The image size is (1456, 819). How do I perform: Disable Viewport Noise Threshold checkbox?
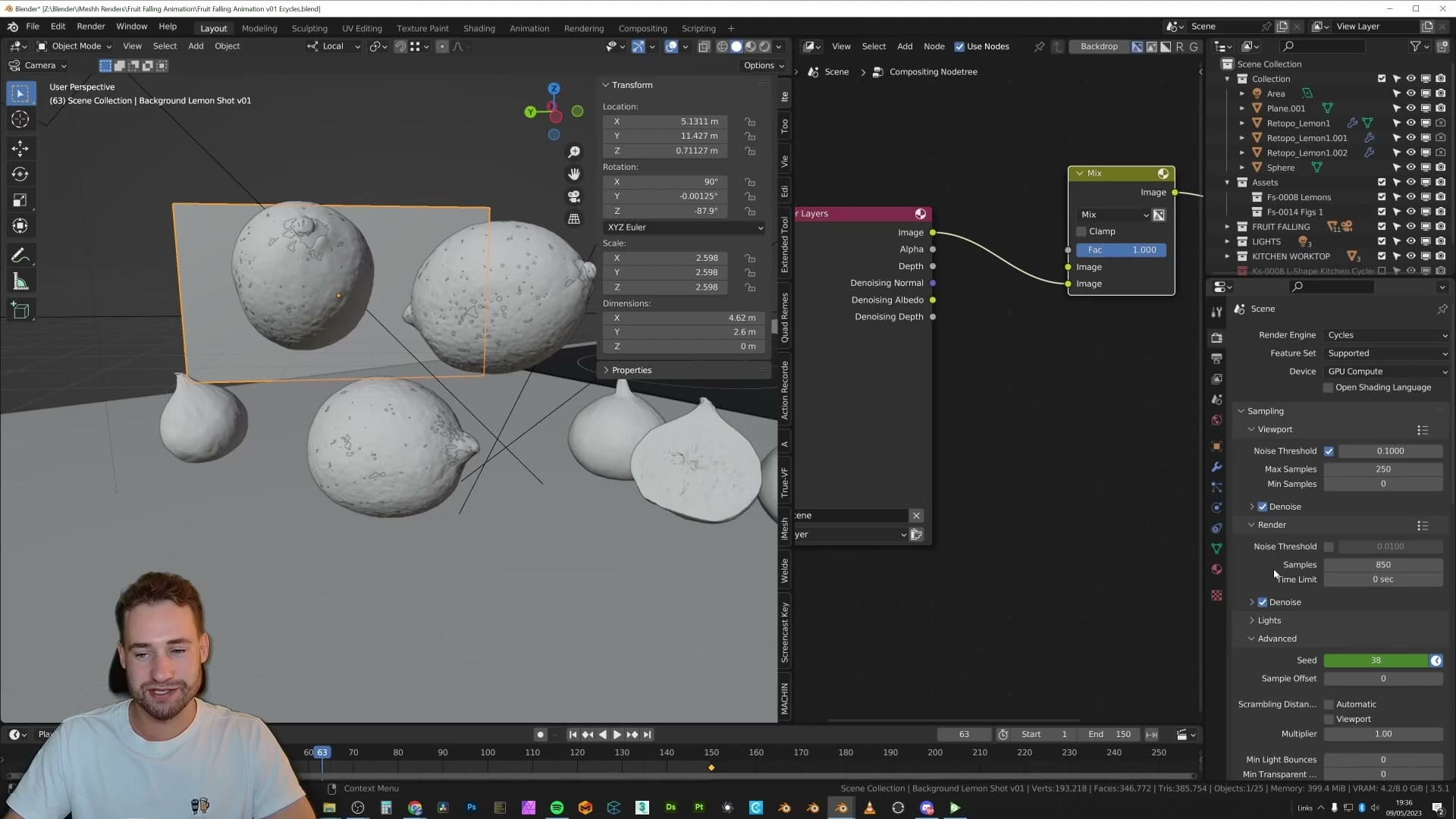(x=1329, y=451)
